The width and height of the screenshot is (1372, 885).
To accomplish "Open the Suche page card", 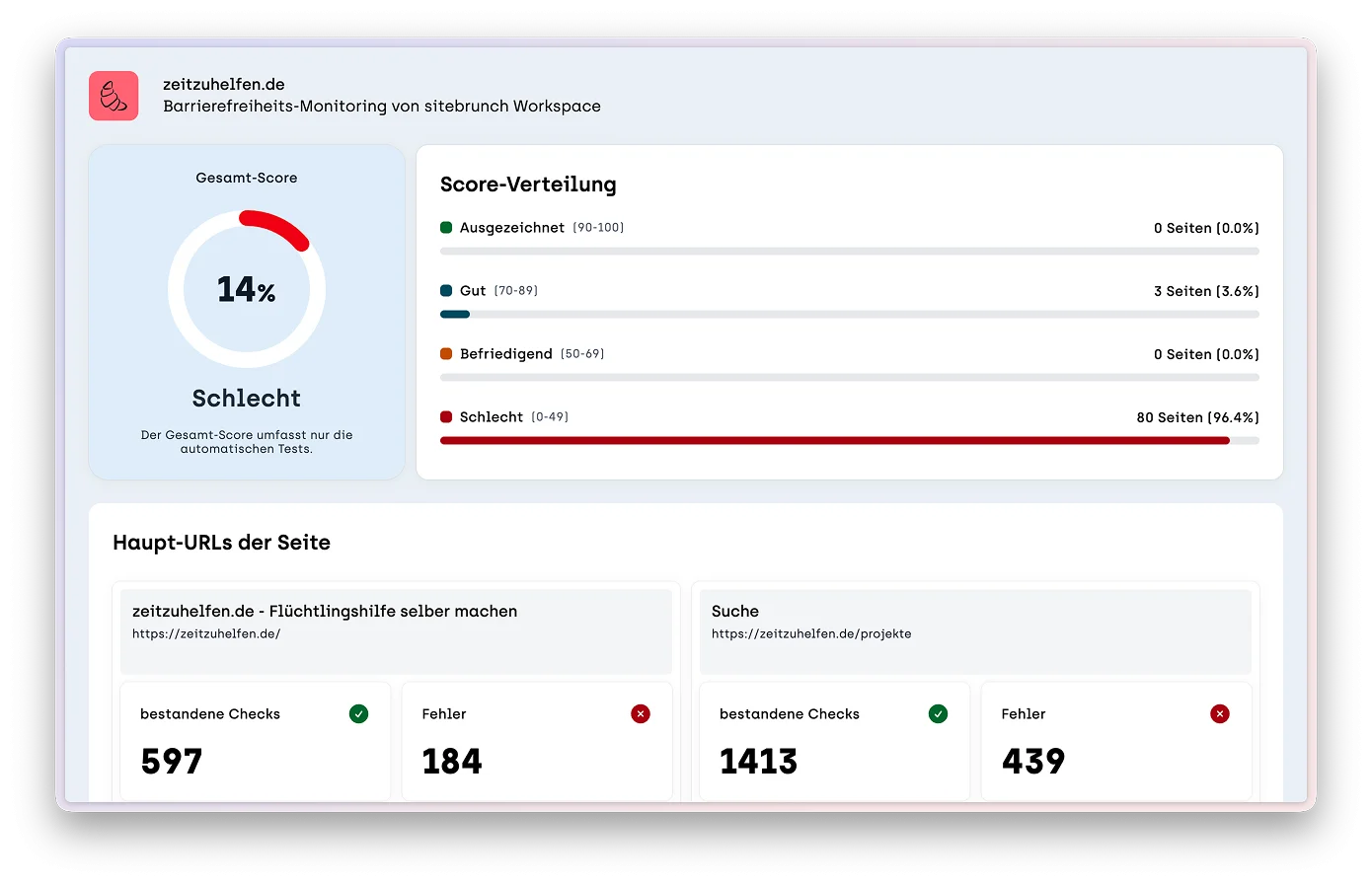I will tap(975, 631).
